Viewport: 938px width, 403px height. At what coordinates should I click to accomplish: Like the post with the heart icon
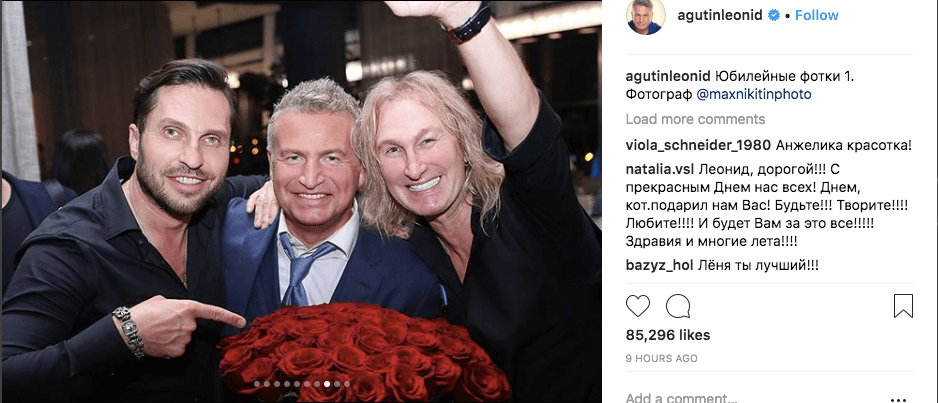click(x=638, y=306)
